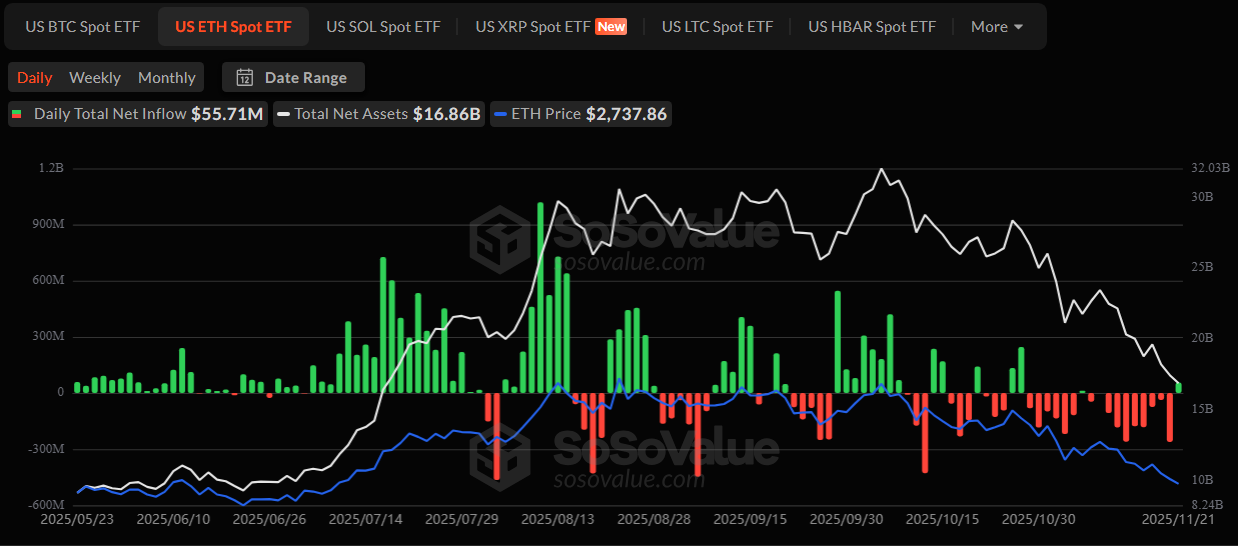Select the US XRP Spot ETF tab
The width and height of the screenshot is (1238, 546).
pyautogui.click(x=533, y=27)
